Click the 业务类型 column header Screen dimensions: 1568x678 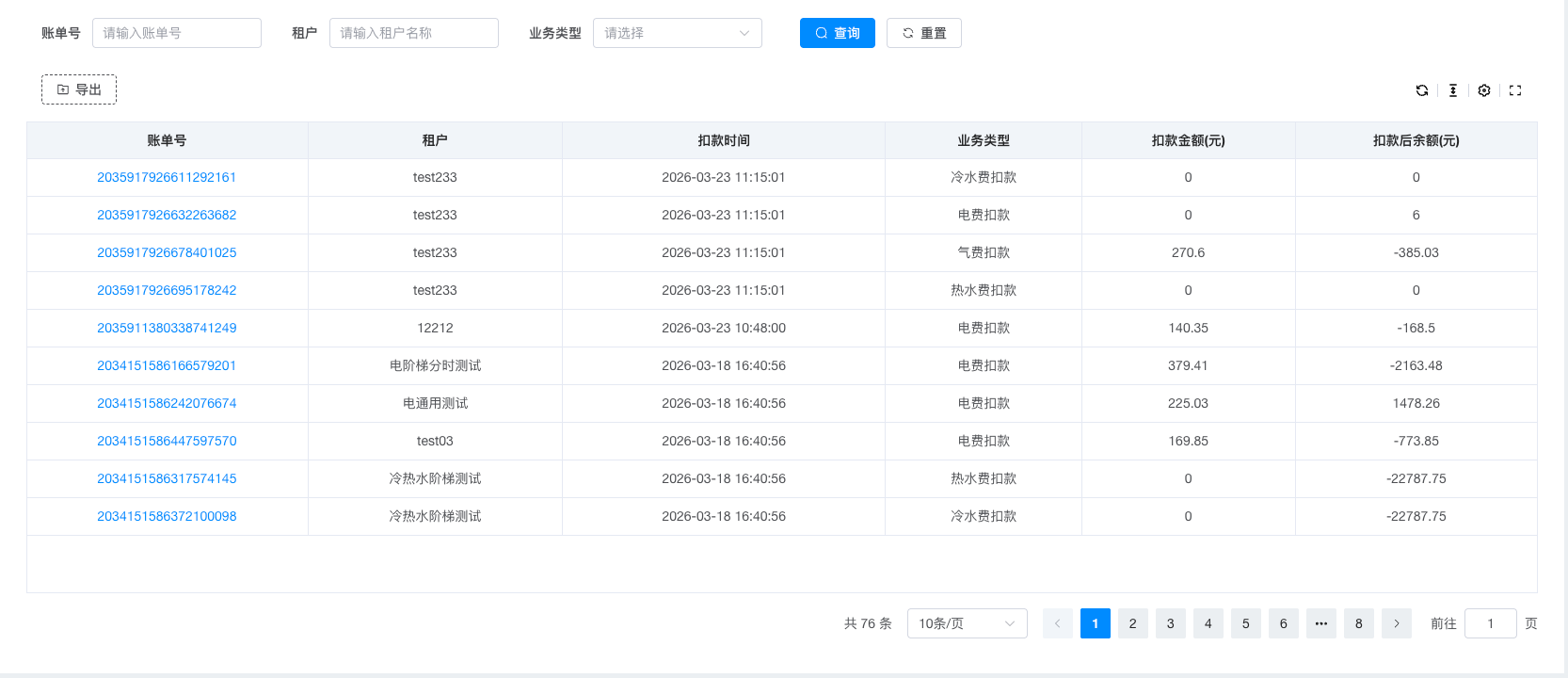tap(984, 140)
